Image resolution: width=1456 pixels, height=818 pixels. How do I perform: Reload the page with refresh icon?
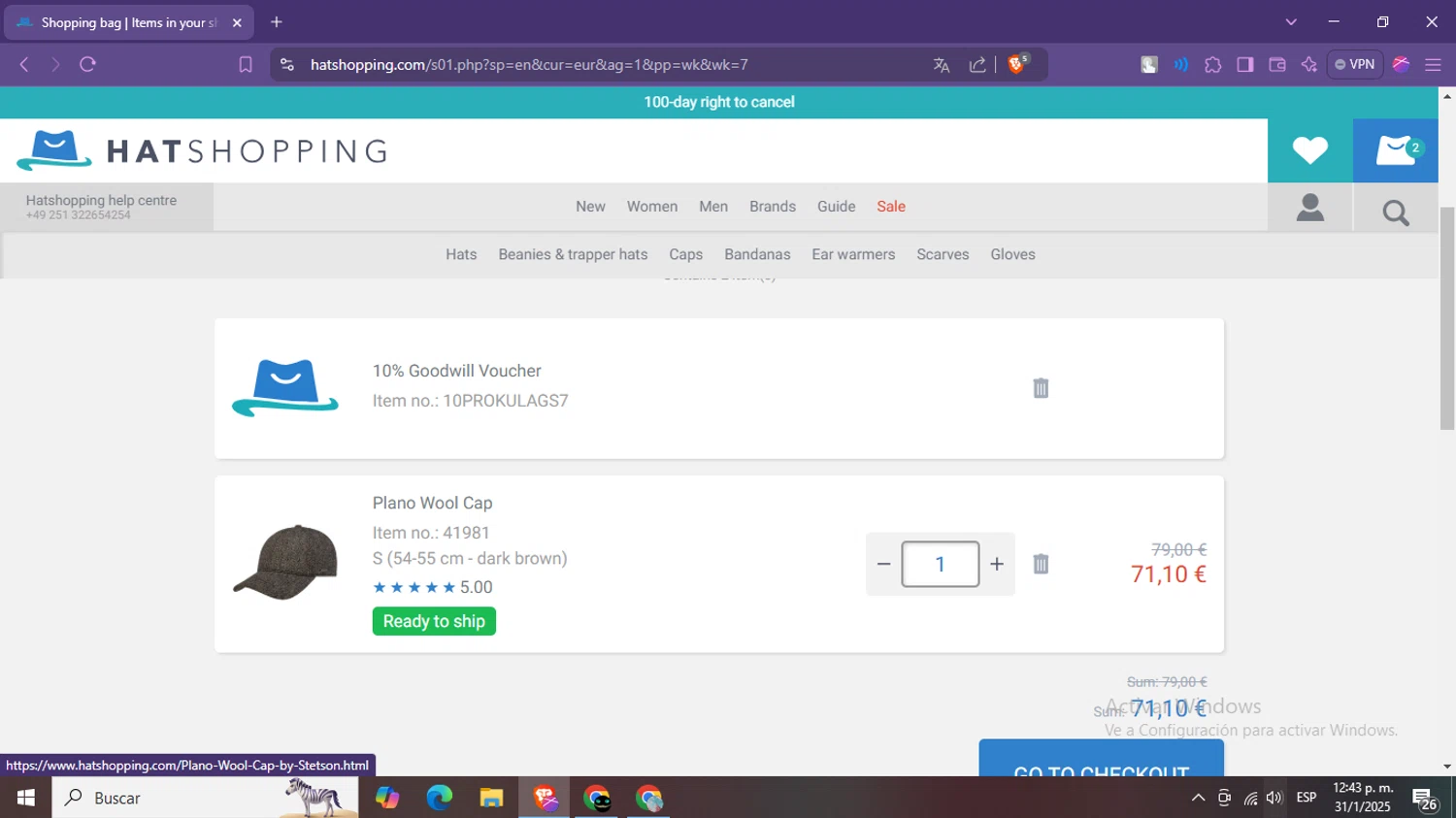(x=87, y=64)
